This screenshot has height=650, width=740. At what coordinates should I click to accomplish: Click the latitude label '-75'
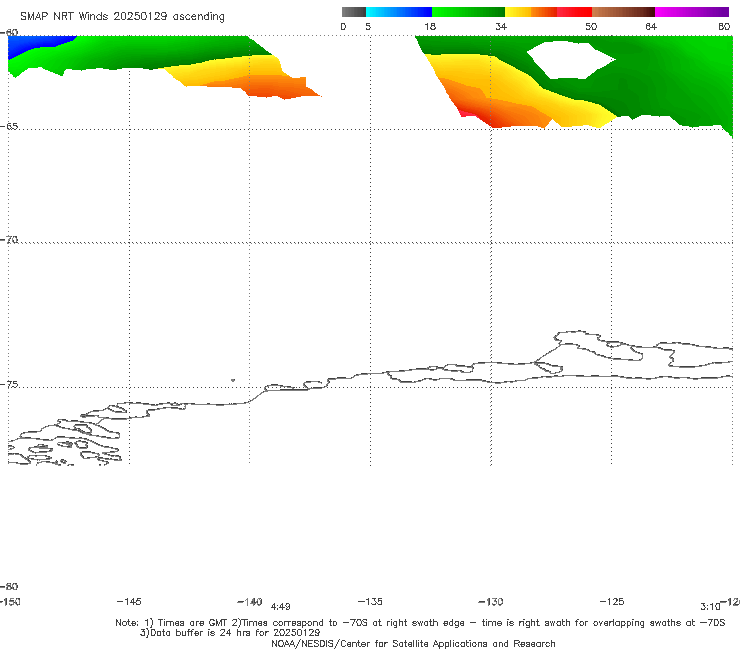9,384
